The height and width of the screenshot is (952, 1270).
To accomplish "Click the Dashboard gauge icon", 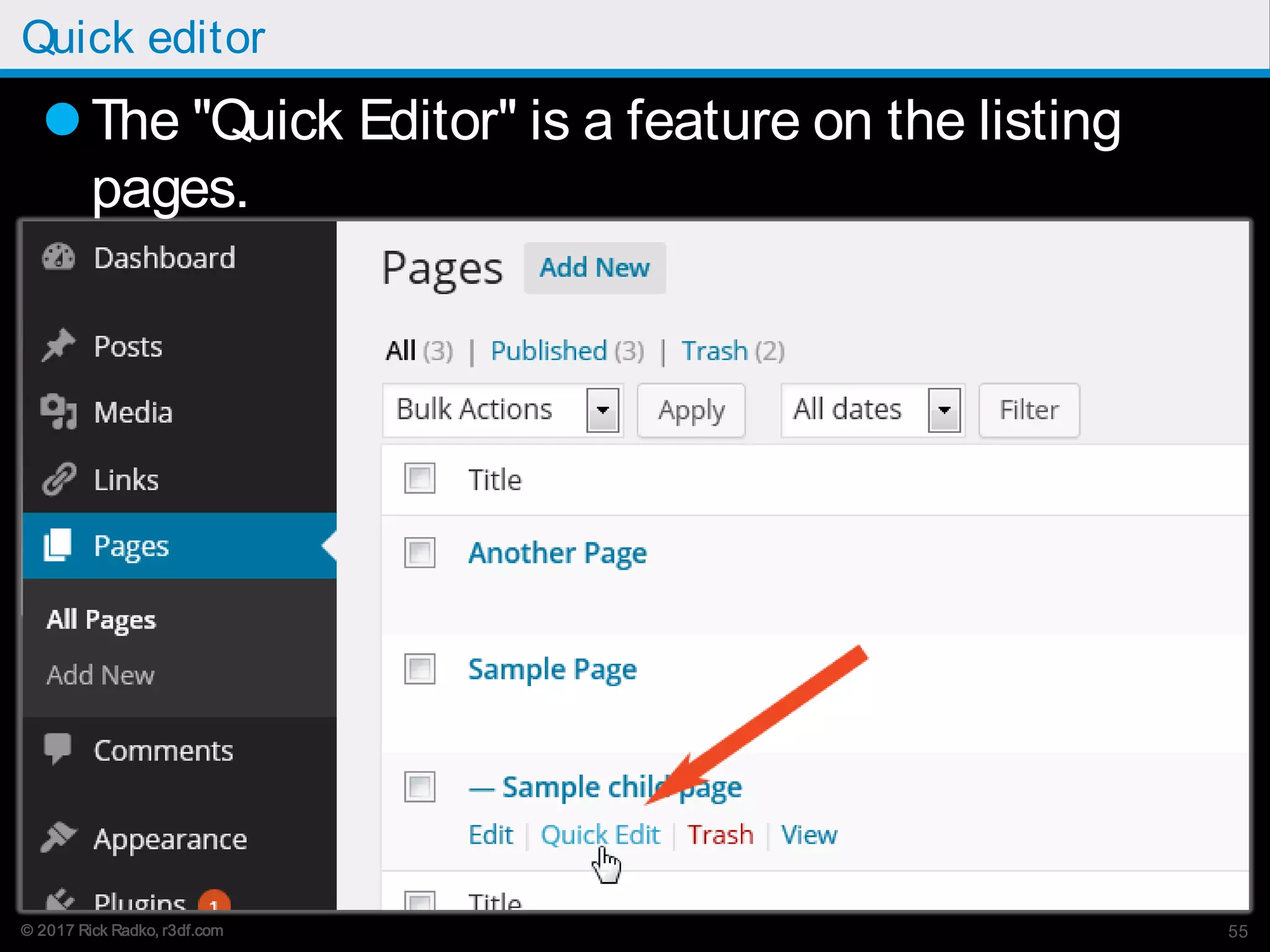I will pos(58,257).
